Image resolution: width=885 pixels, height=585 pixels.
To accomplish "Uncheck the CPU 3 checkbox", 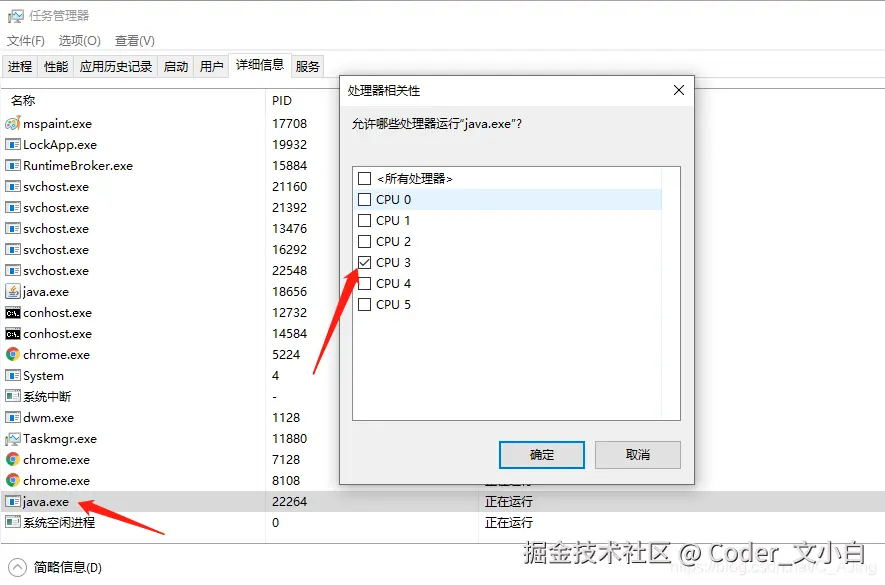I will [365, 263].
